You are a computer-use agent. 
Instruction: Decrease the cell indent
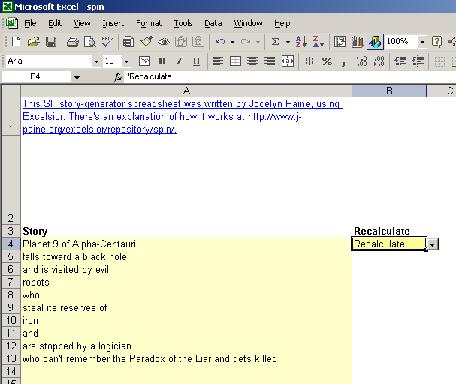click(x=400, y=61)
